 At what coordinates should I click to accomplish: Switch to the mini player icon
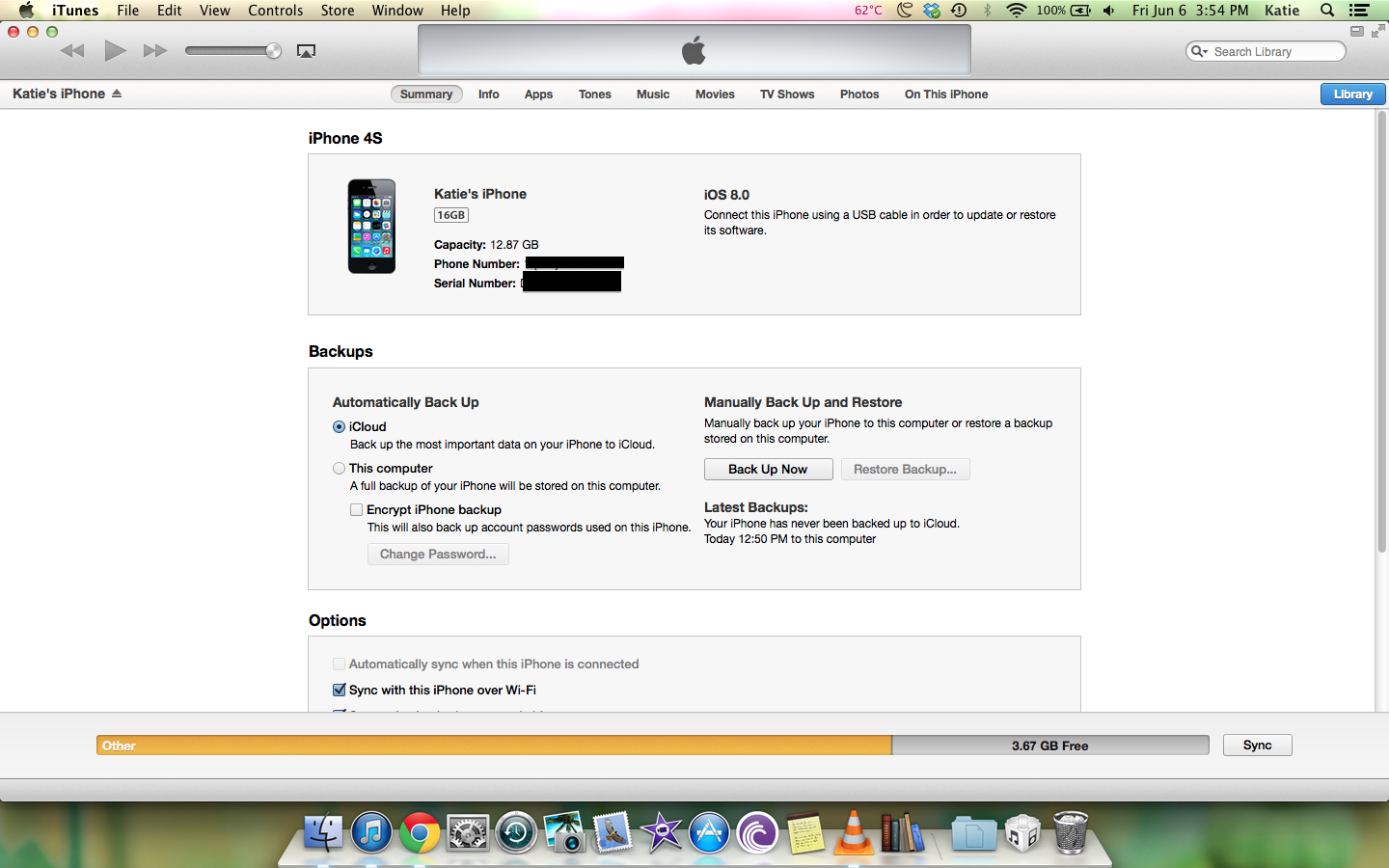coord(1357,31)
